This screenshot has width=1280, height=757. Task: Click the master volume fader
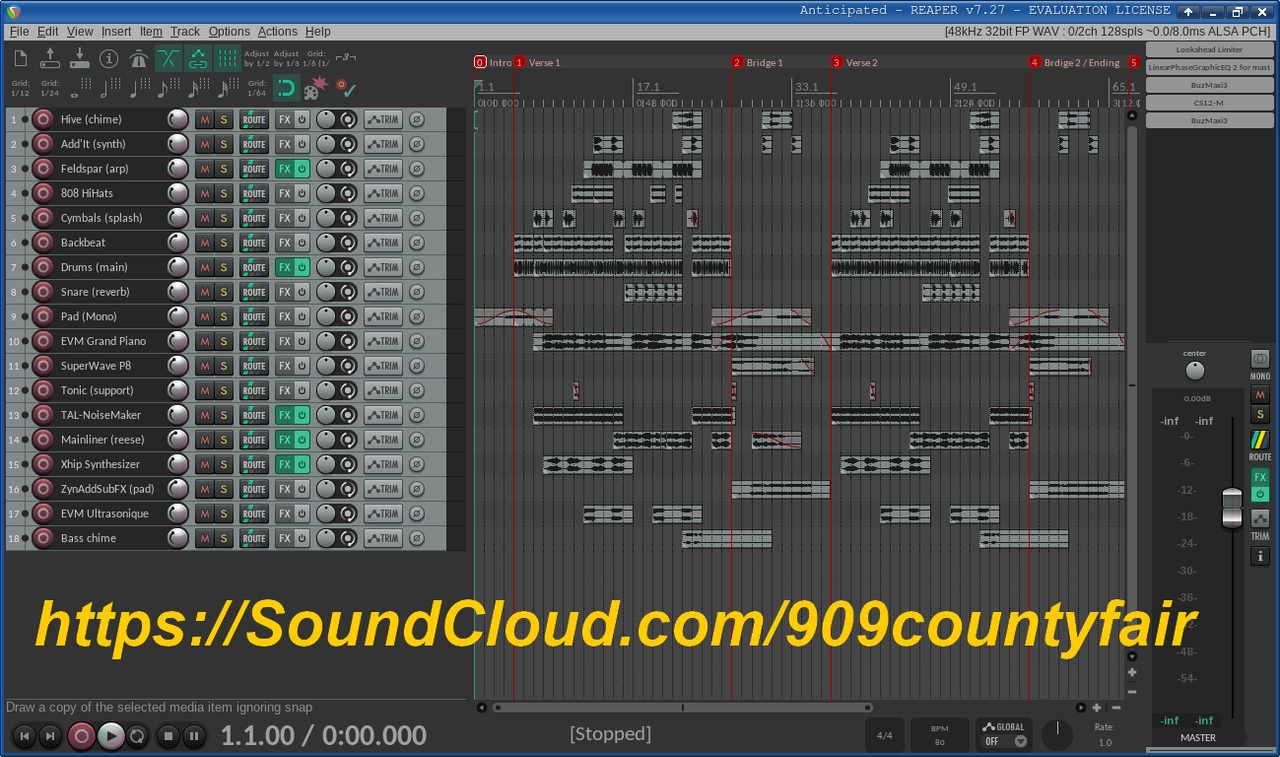point(1232,509)
